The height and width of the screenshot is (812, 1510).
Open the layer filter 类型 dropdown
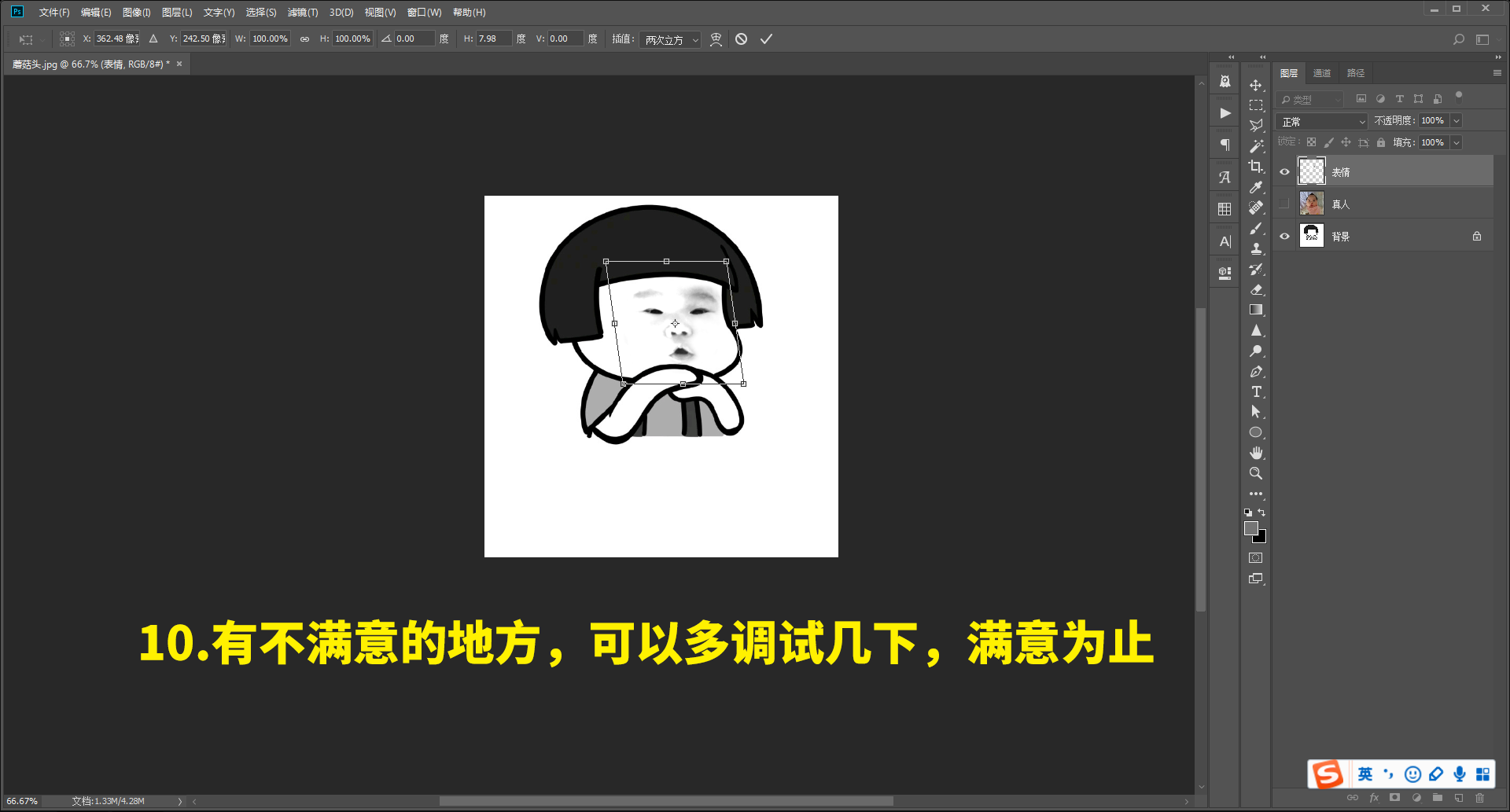click(1310, 99)
